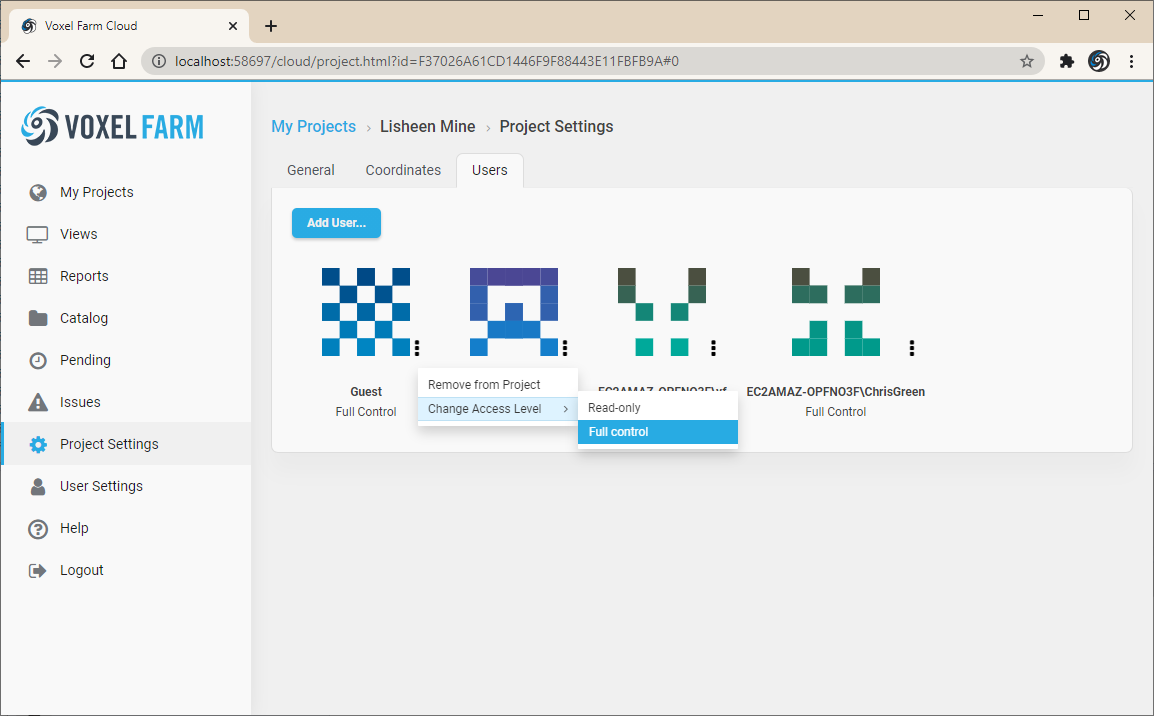Screen dimensions: 1154x716
Task: Click Full Control text under Guest
Action: click(x=366, y=412)
